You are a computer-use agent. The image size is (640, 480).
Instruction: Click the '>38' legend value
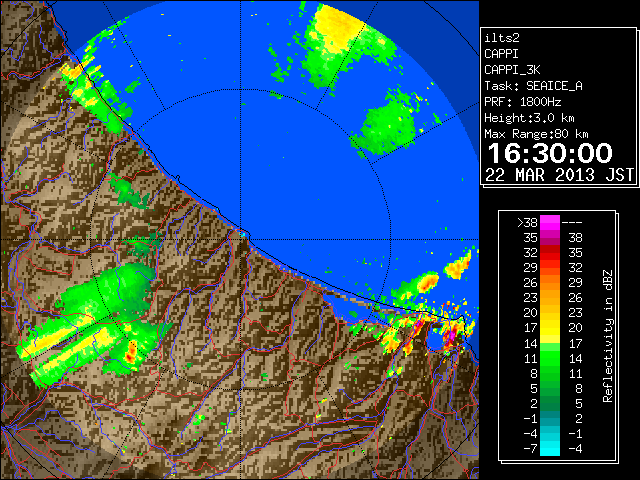(x=527, y=223)
